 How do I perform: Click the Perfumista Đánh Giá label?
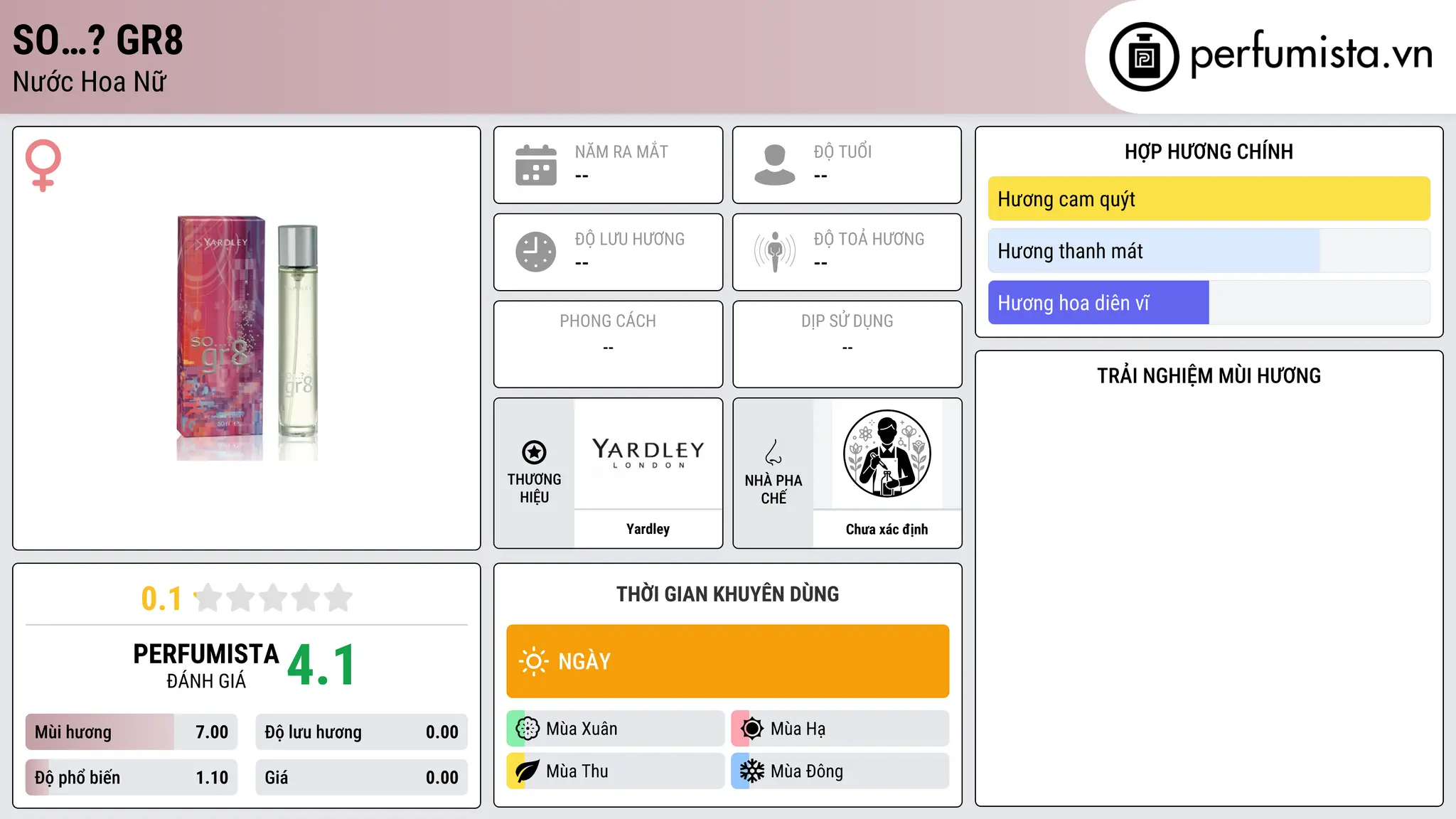pos(206,665)
